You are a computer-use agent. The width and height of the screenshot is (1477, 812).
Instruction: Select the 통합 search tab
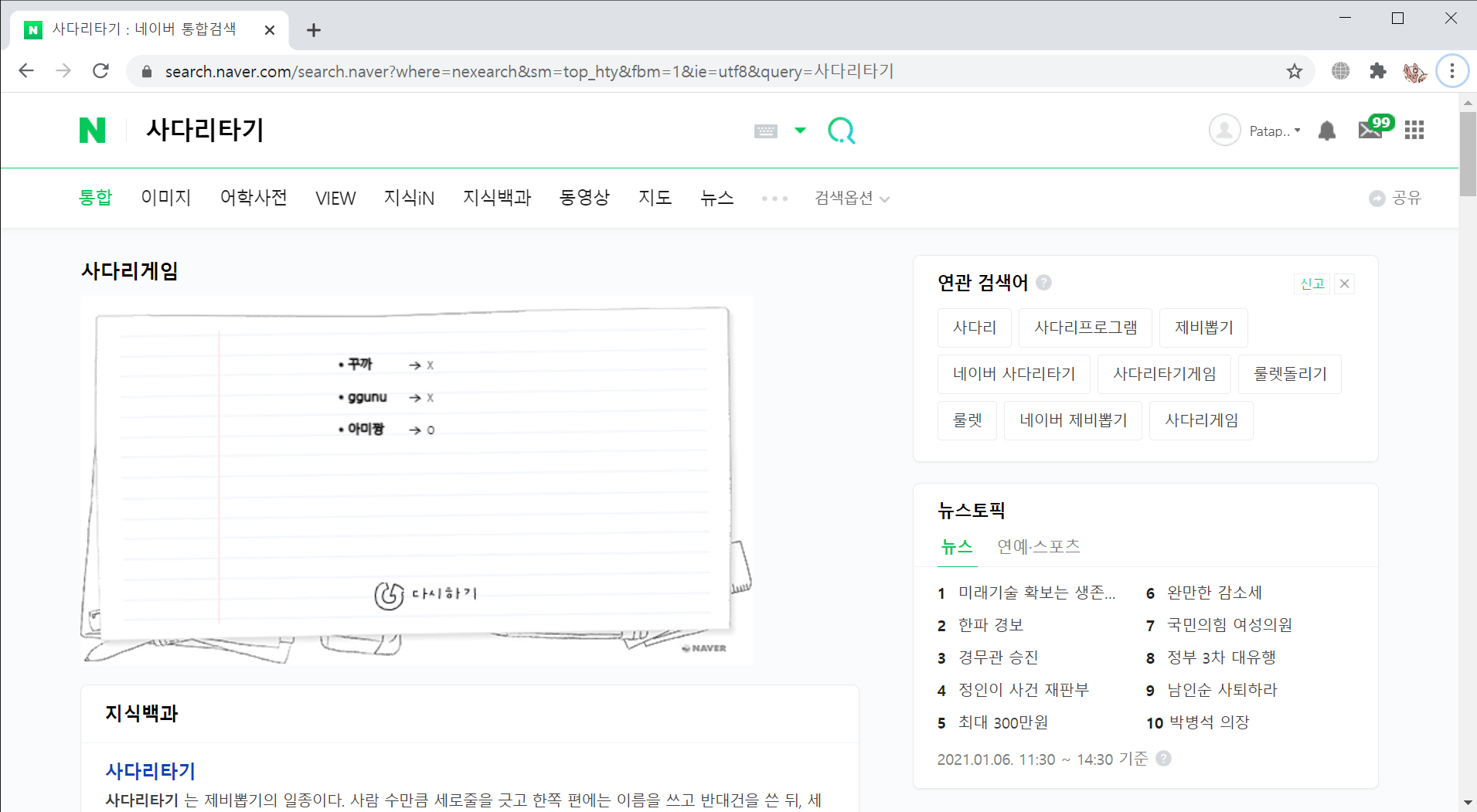pos(96,198)
